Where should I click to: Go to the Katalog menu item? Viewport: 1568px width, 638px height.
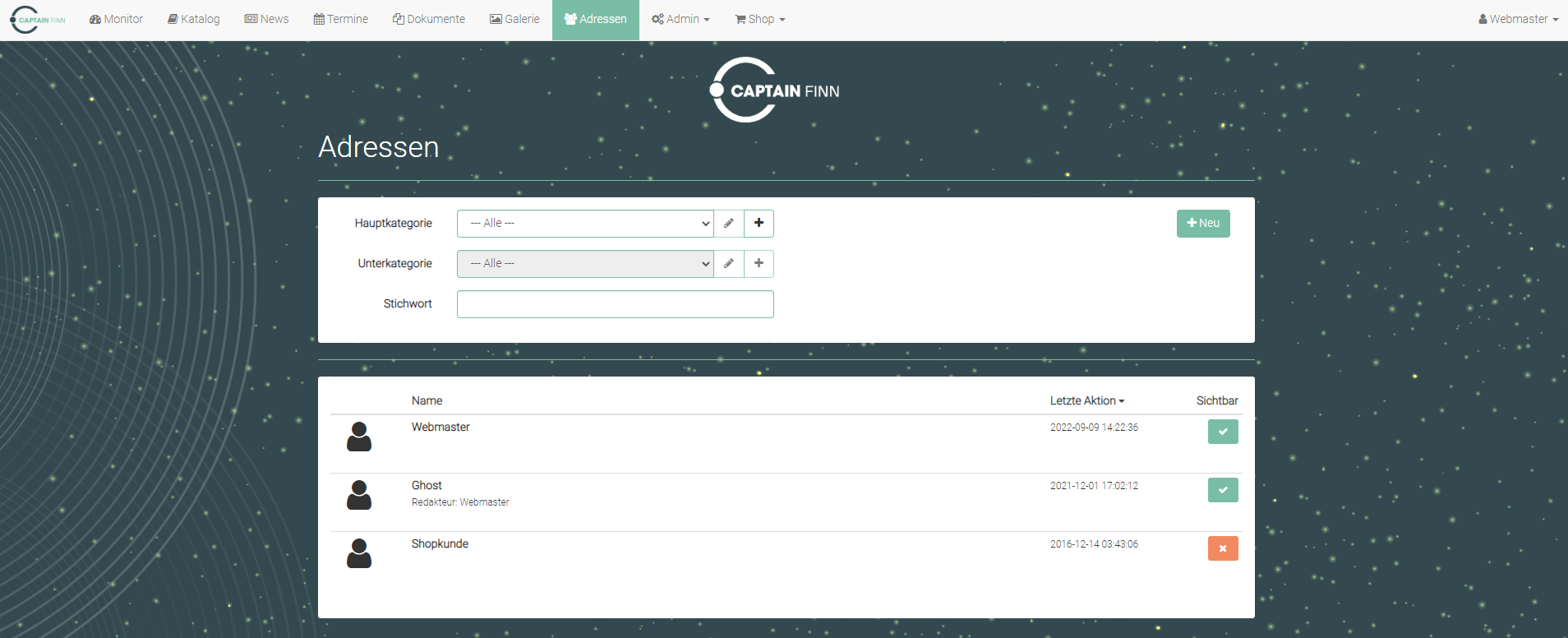coord(194,20)
